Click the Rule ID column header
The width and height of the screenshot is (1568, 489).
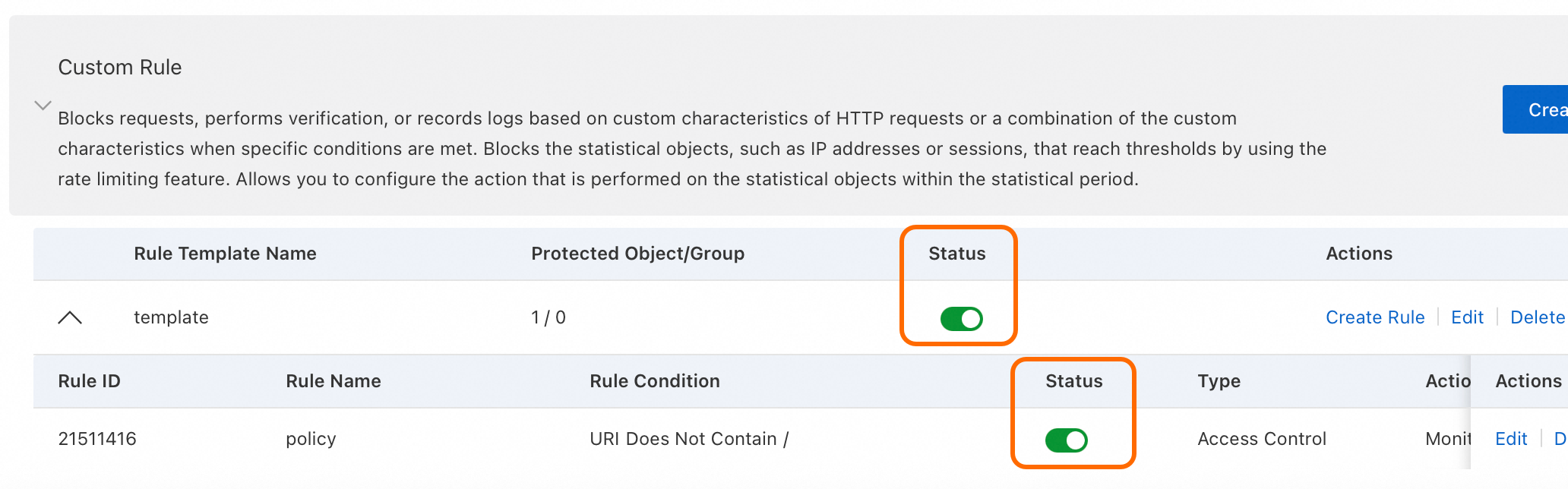click(x=89, y=381)
